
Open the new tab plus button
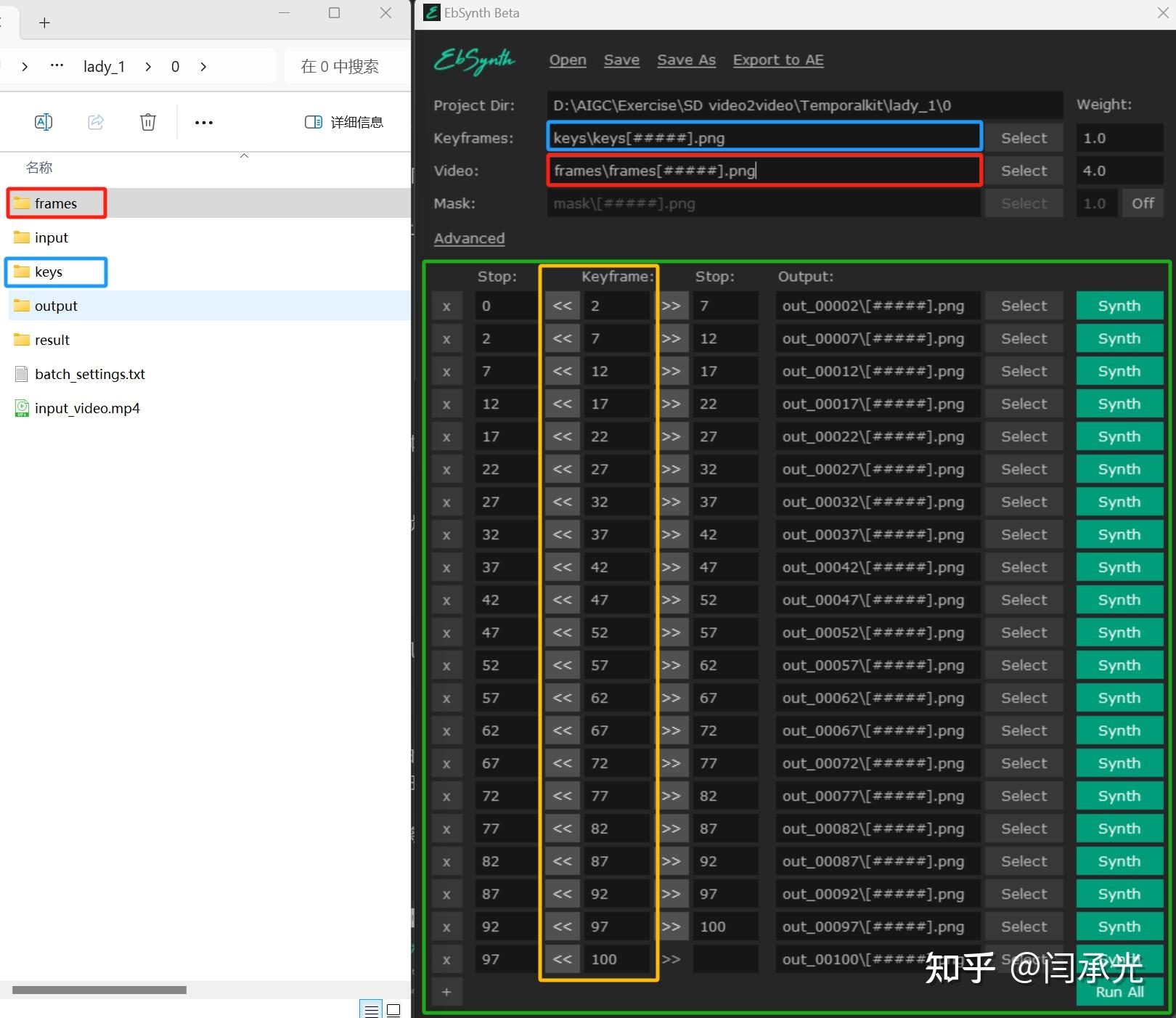44,23
